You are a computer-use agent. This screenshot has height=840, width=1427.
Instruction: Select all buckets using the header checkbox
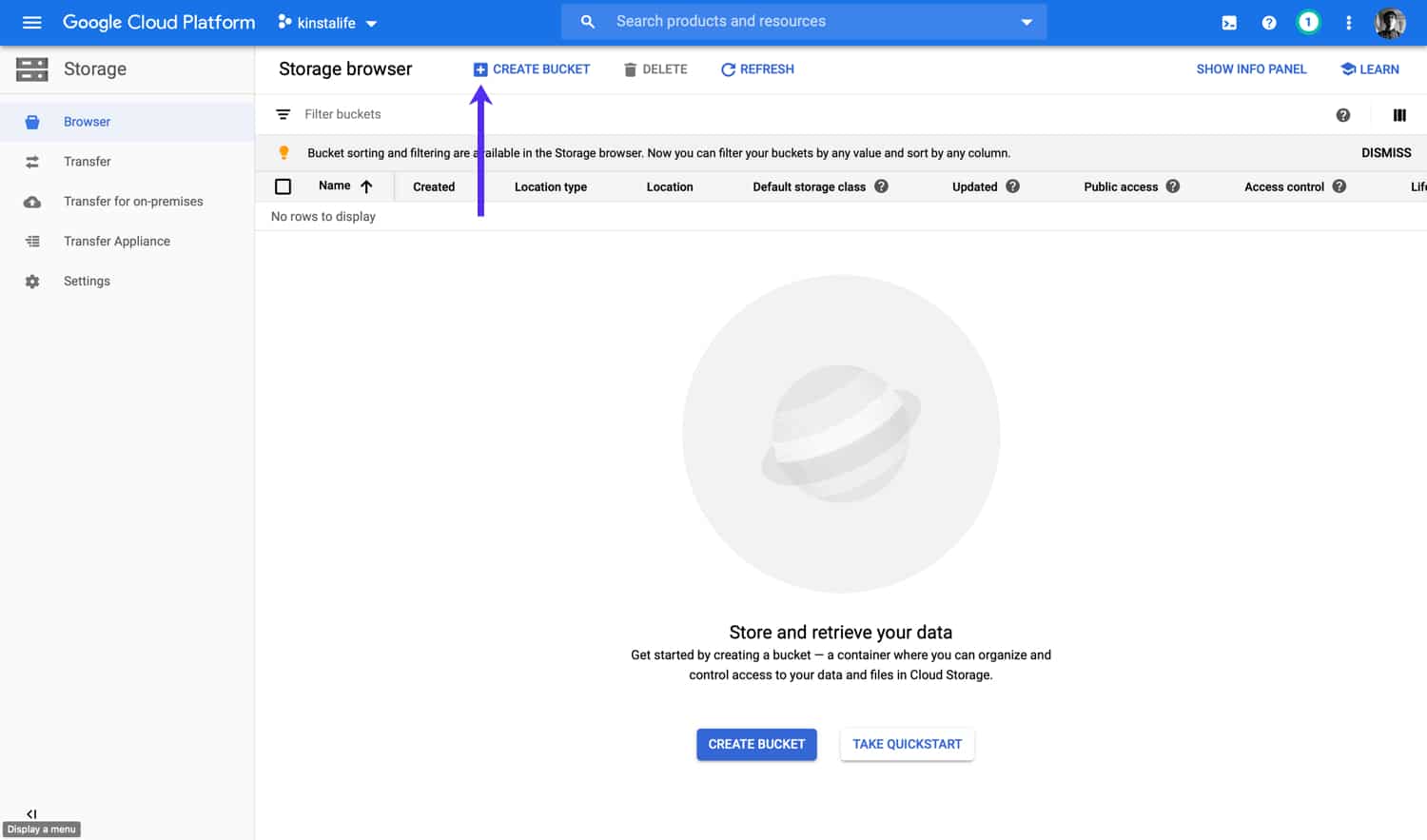click(x=283, y=186)
